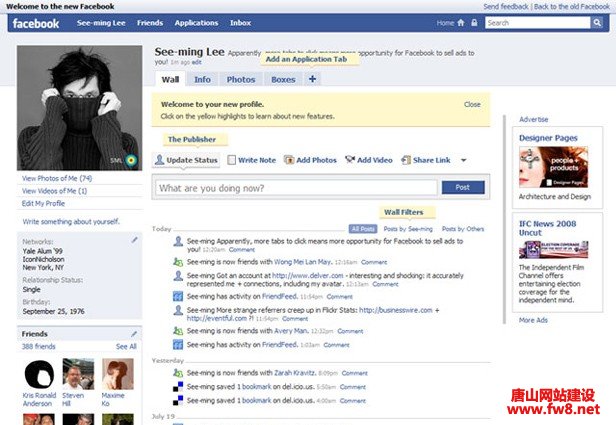
Task: Filter wall to Posts by See-ming
Action: (408, 229)
